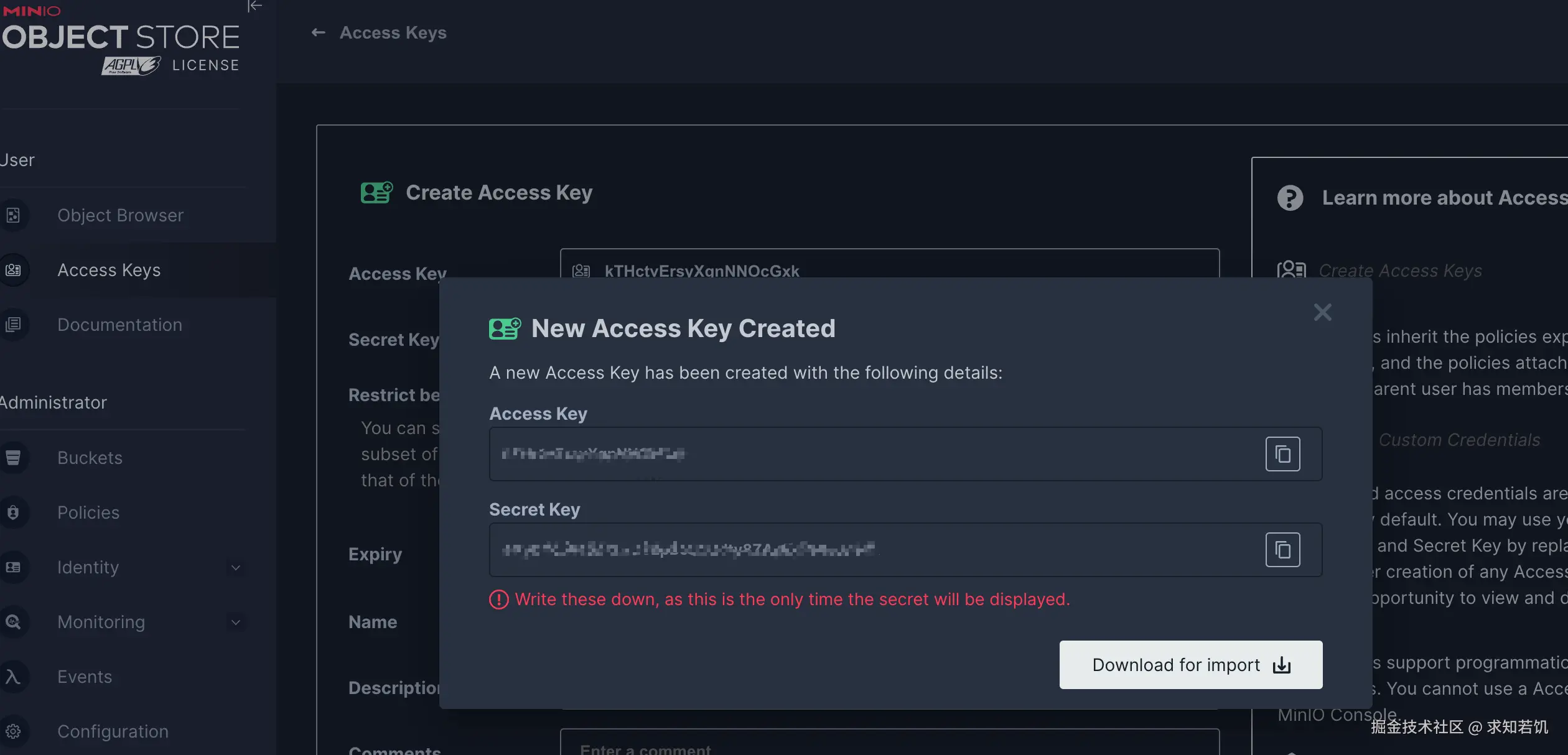Go back using the Access Keys arrow
Screen dimensions: 1568x755
point(318,32)
